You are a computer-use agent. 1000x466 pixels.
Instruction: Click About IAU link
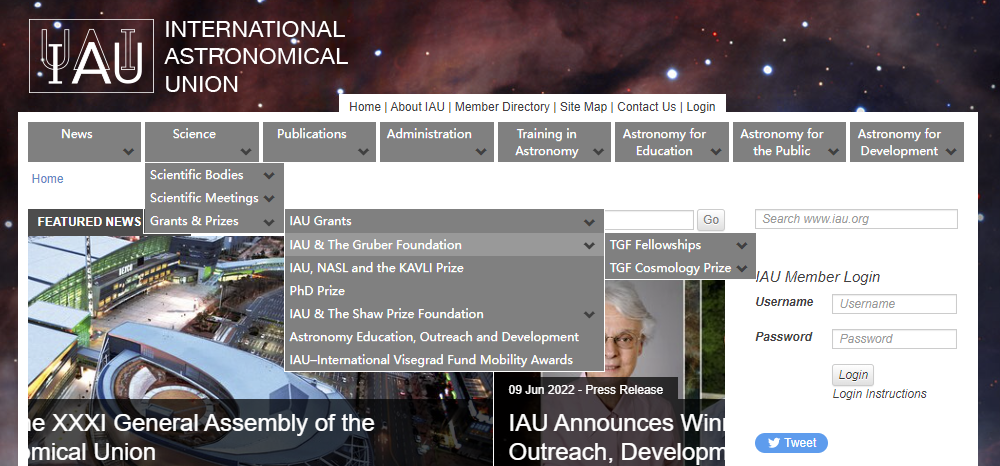tap(418, 107)
